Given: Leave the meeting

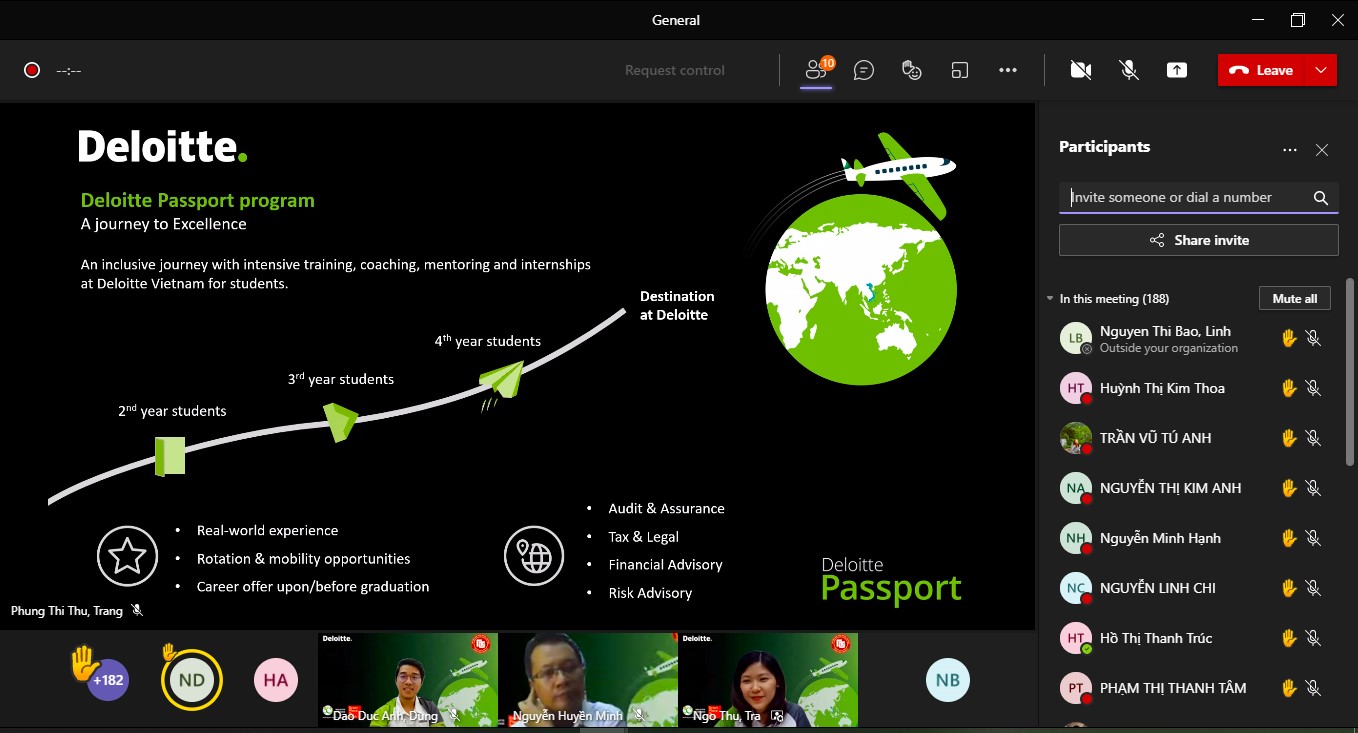Looking at the screenshot, I should [x=1262, y=70].
